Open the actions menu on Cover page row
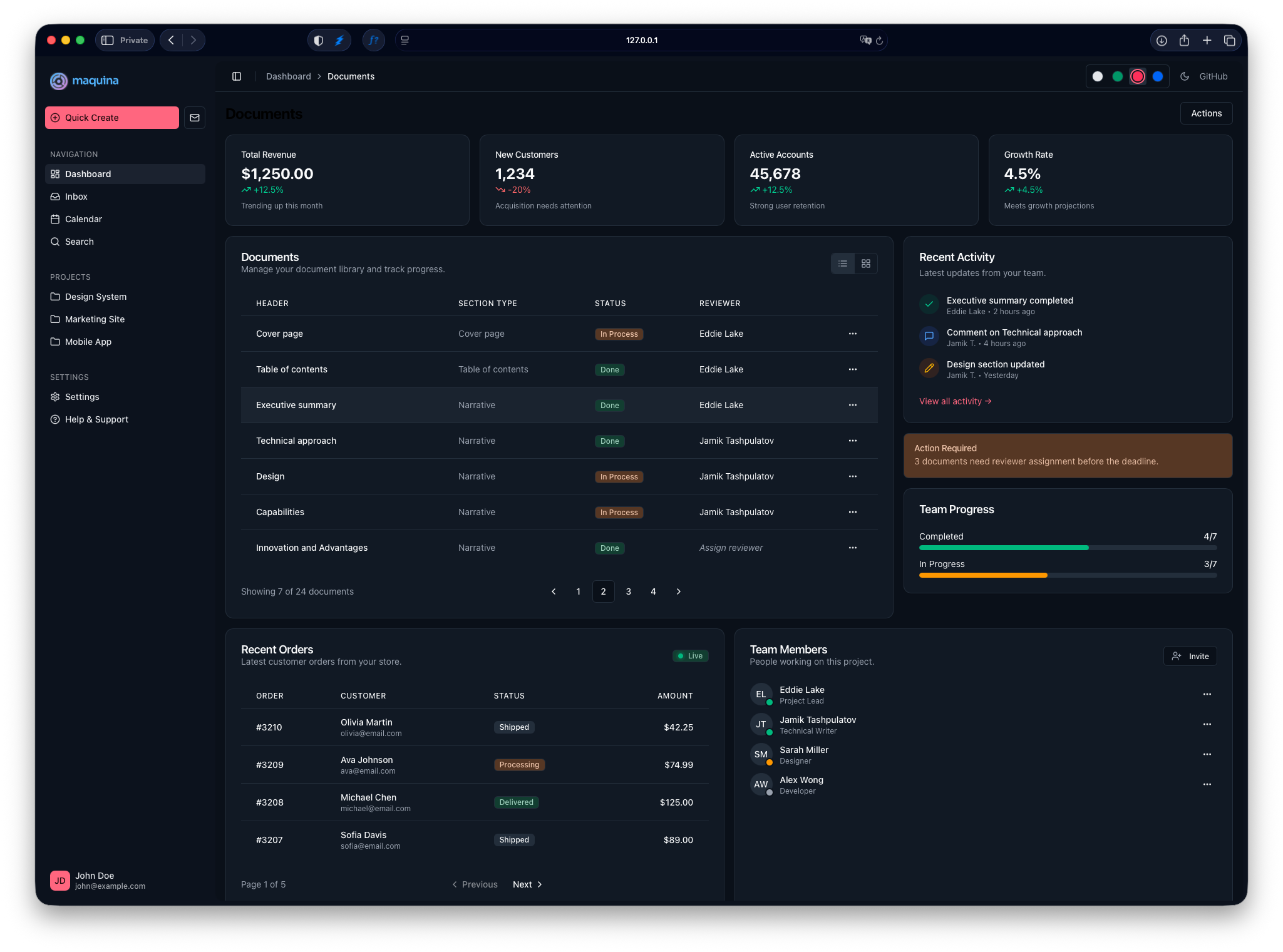The width and height of the screenshot is (1283, 952). pos(852,334)
